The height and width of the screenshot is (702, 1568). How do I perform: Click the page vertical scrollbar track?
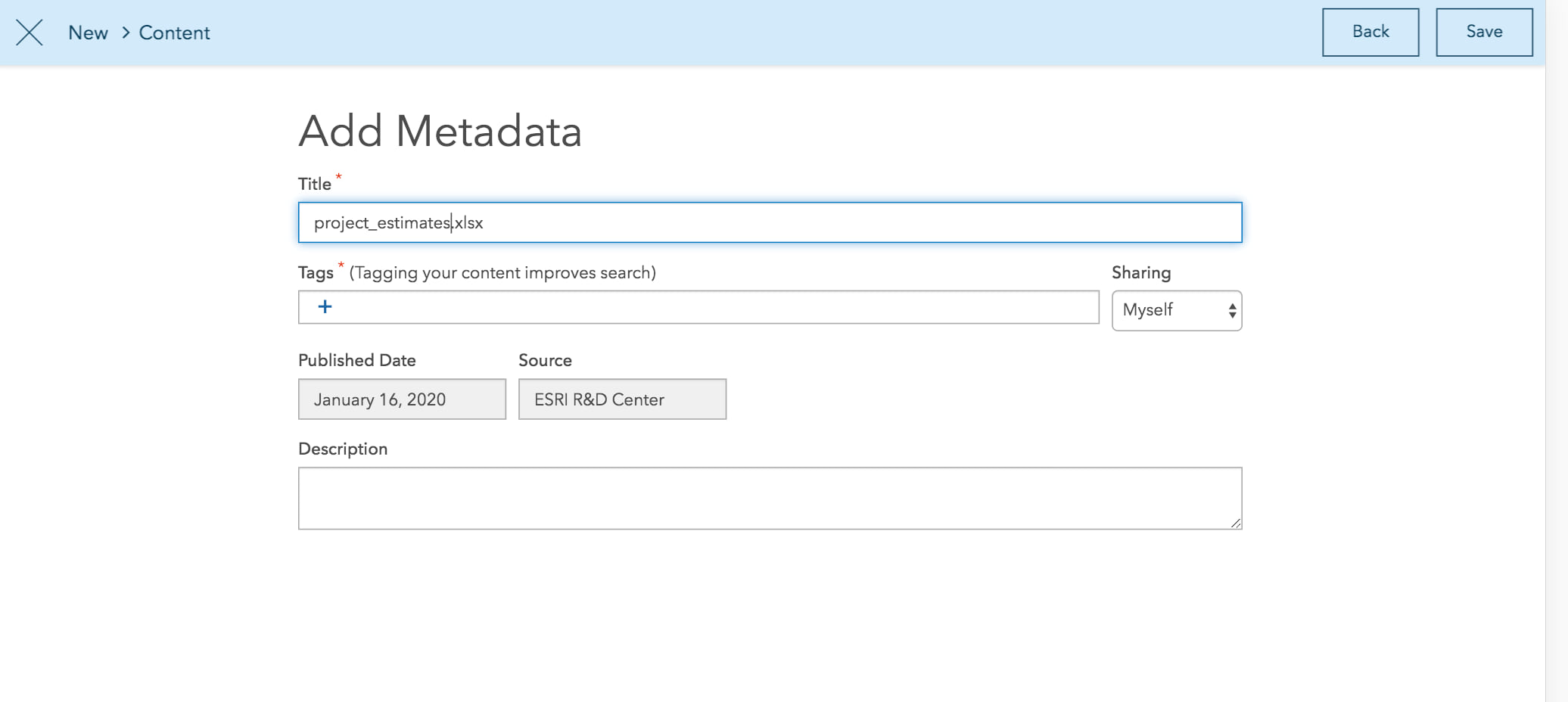(x=1556, y=351)
